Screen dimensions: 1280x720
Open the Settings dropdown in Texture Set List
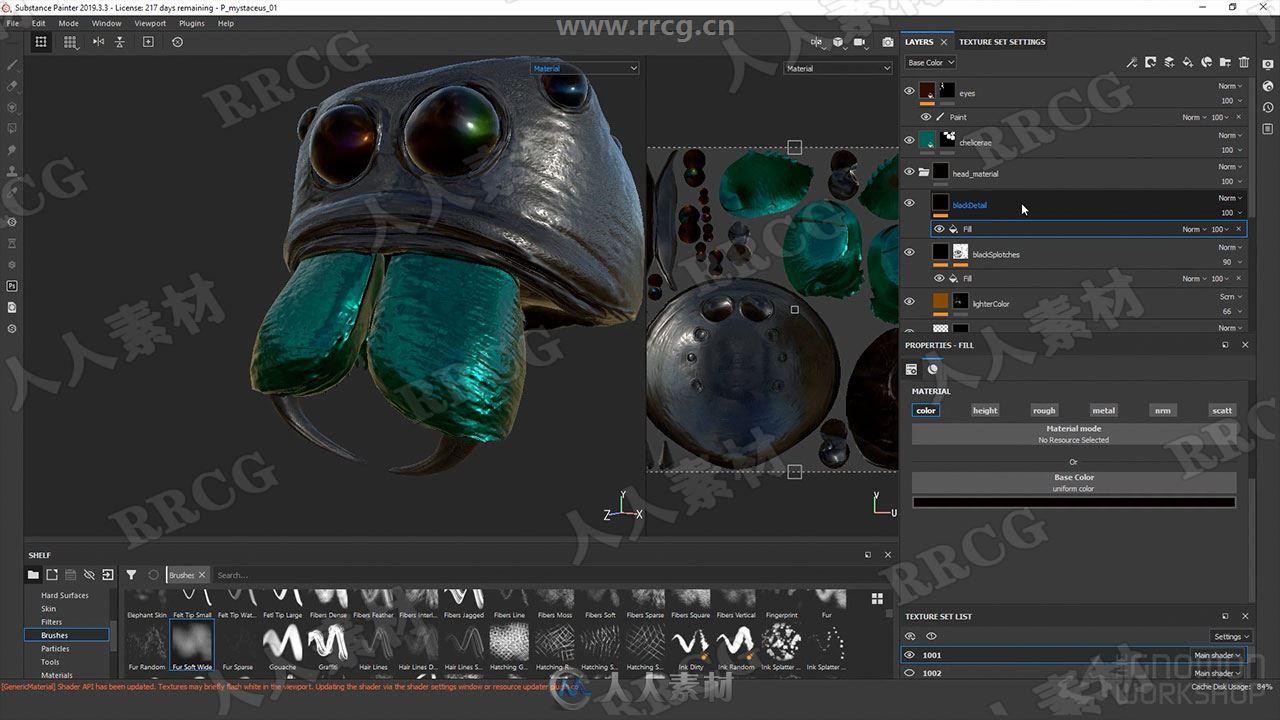(1231, 636)
